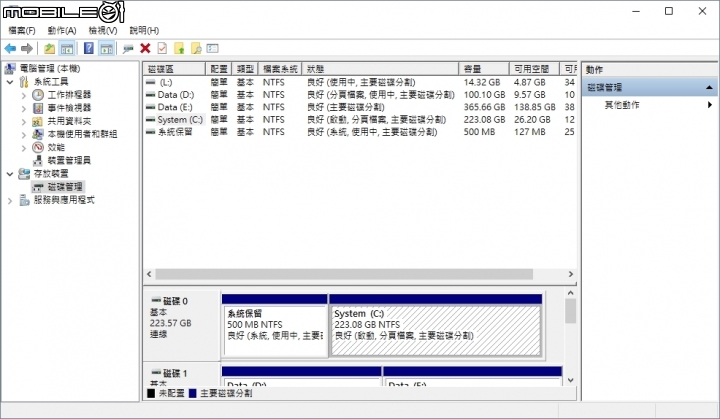
Task: Select 工作排程器 in the tree
Action: [x=69, y=95]
